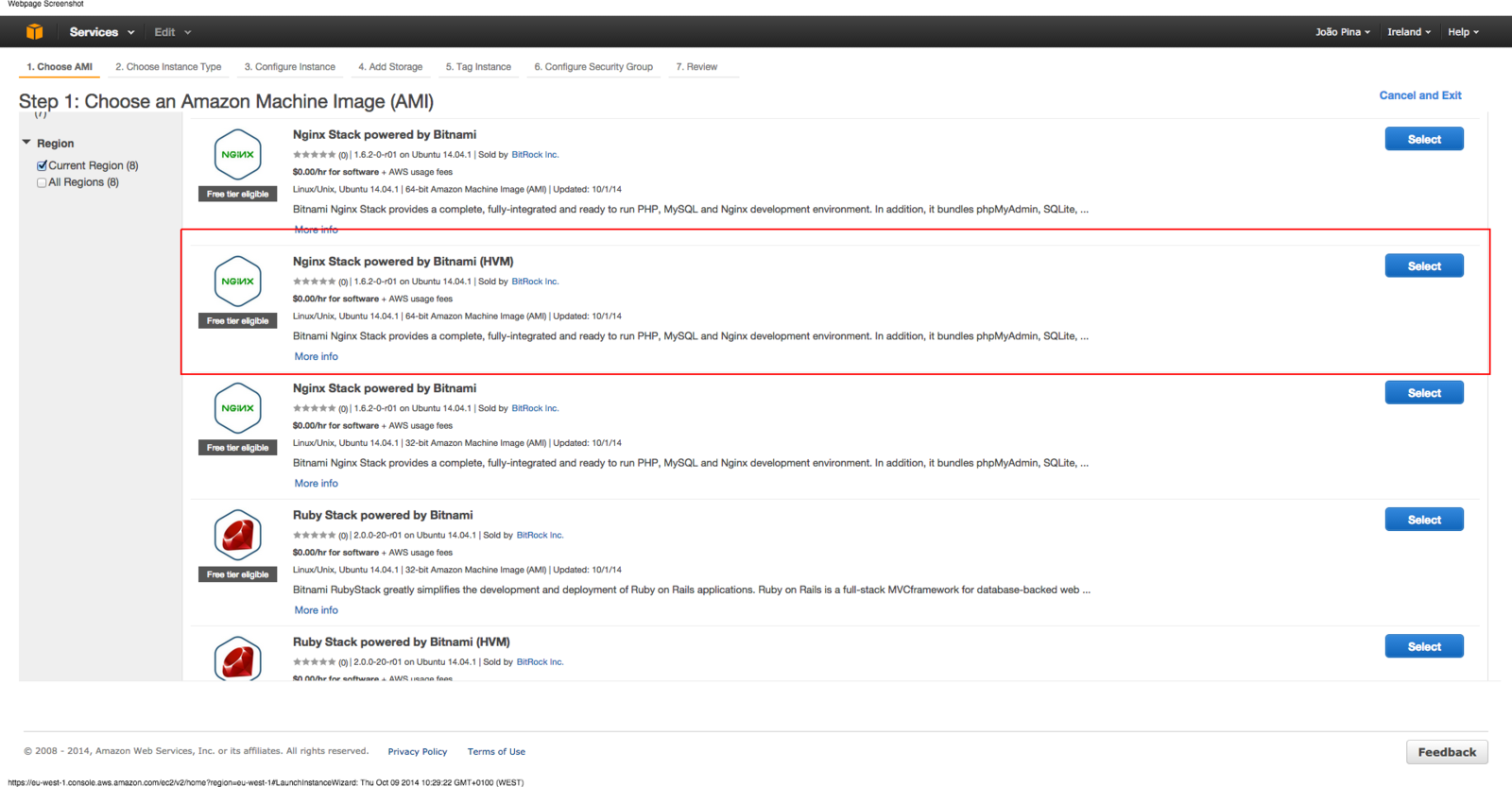Image resolution: width=1512 pixels, height=787 pixels.
Task: Open the Help dropdown menu
Action: click(x=1463, y=32)
